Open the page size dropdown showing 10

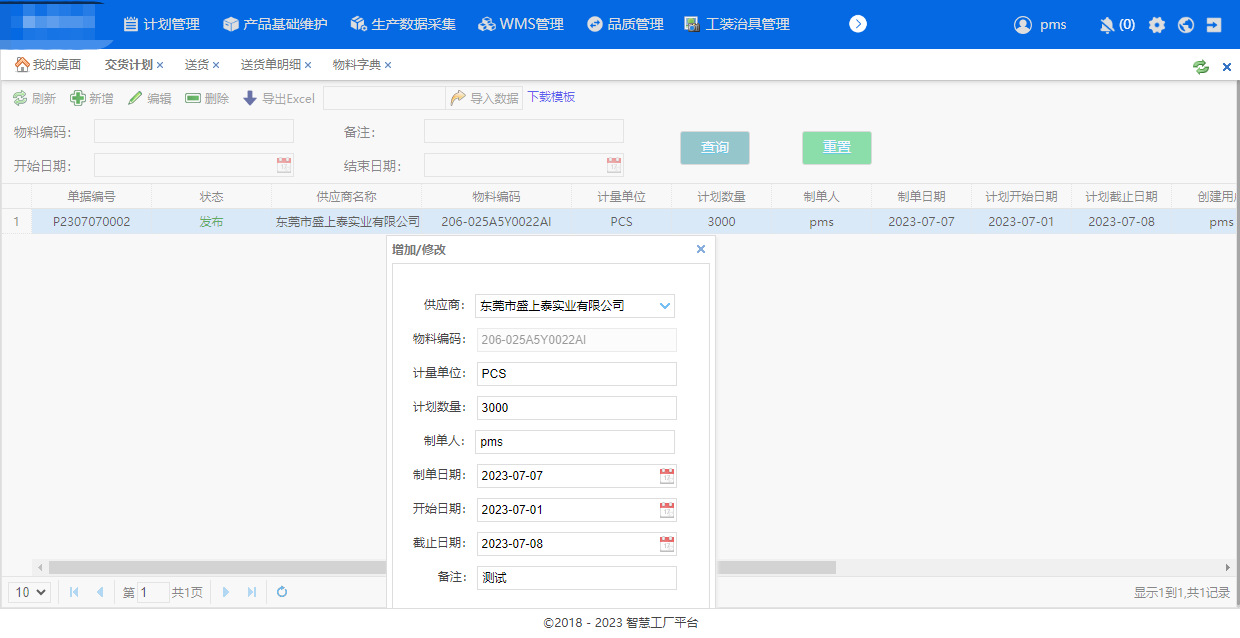tap(29, 592)
